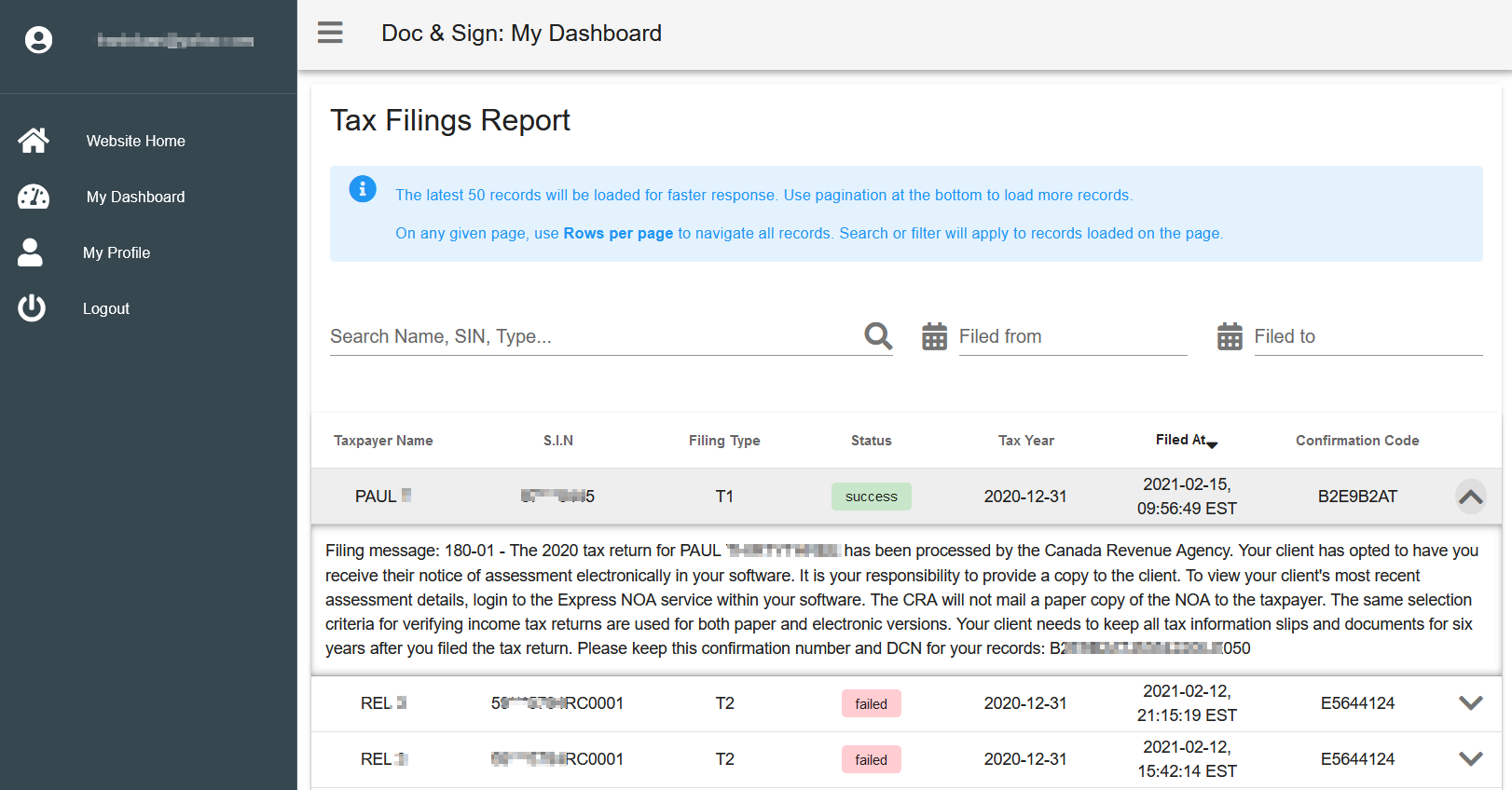The width and height of the screenshot is (1512, 790).
Task: Expand the REL row filed at 15:42:14
Action: pyautogui.click(x=1470, y=759)
